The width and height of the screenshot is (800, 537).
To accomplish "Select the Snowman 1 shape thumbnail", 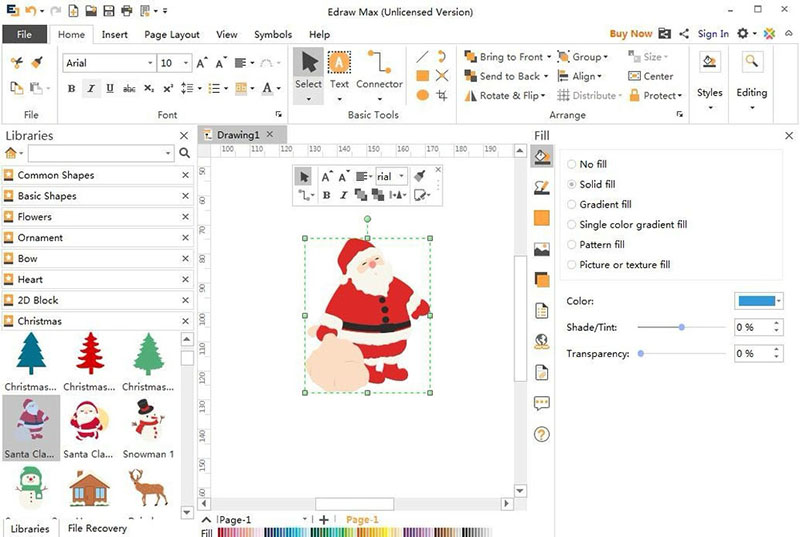I will coord(148,422).
